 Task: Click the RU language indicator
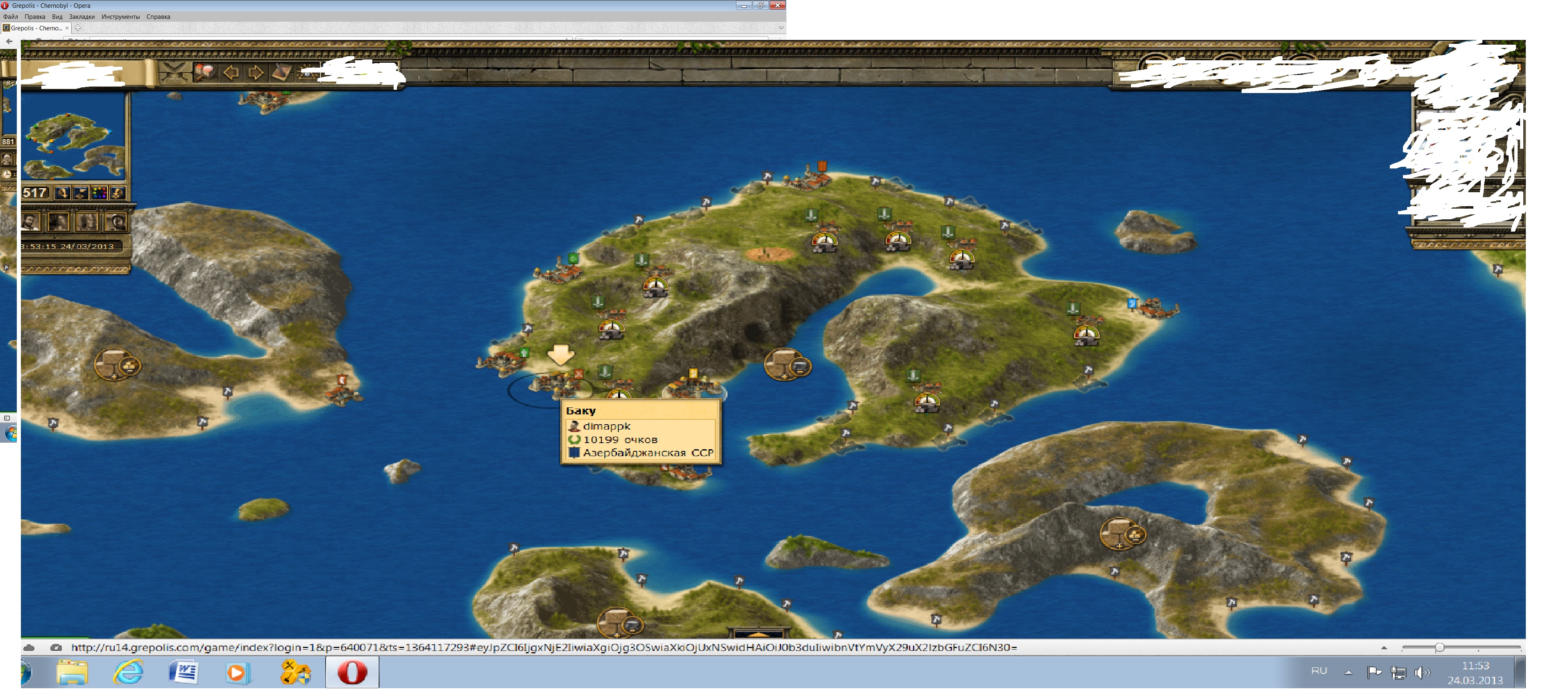(1319, 671)
